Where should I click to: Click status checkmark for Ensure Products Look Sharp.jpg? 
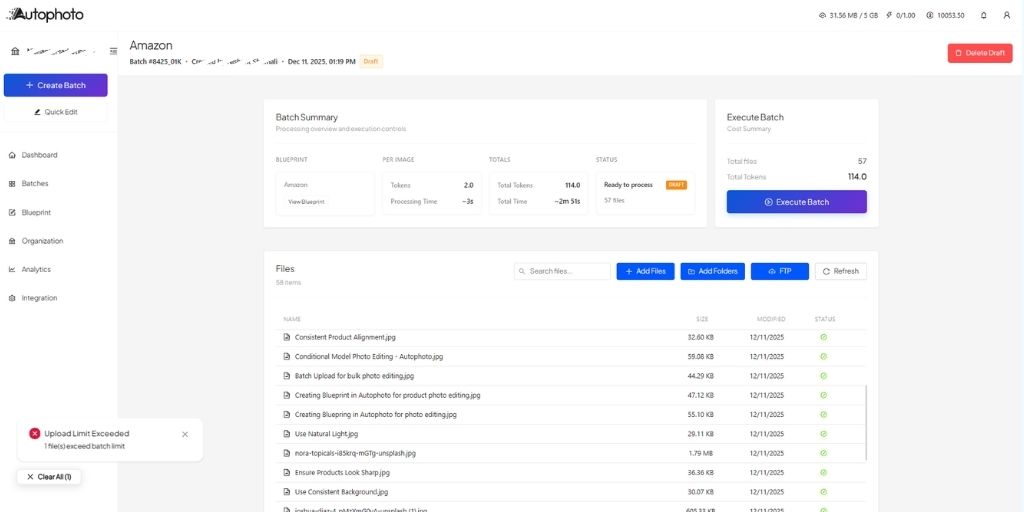[824, 472]
